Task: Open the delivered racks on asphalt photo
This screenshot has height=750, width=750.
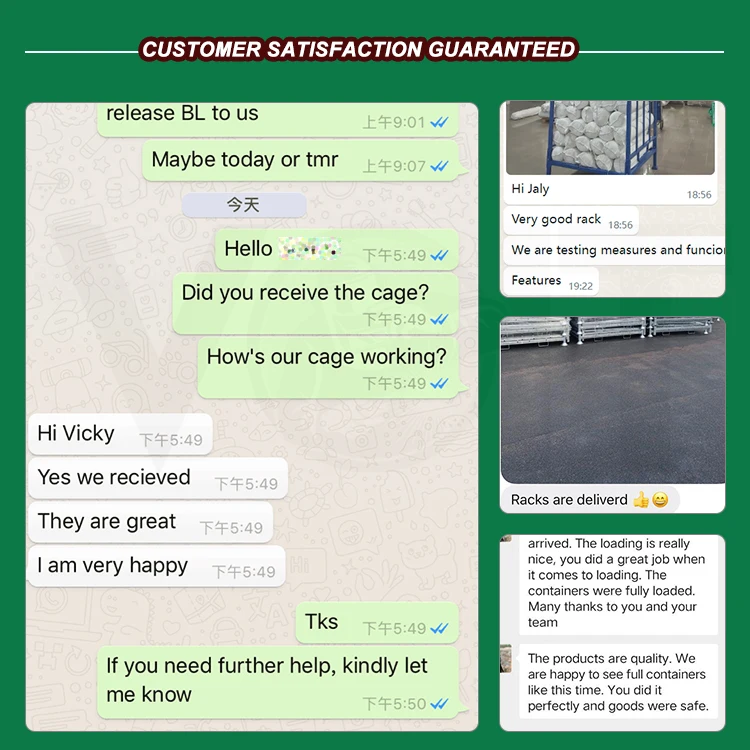Action: [613, 400]
